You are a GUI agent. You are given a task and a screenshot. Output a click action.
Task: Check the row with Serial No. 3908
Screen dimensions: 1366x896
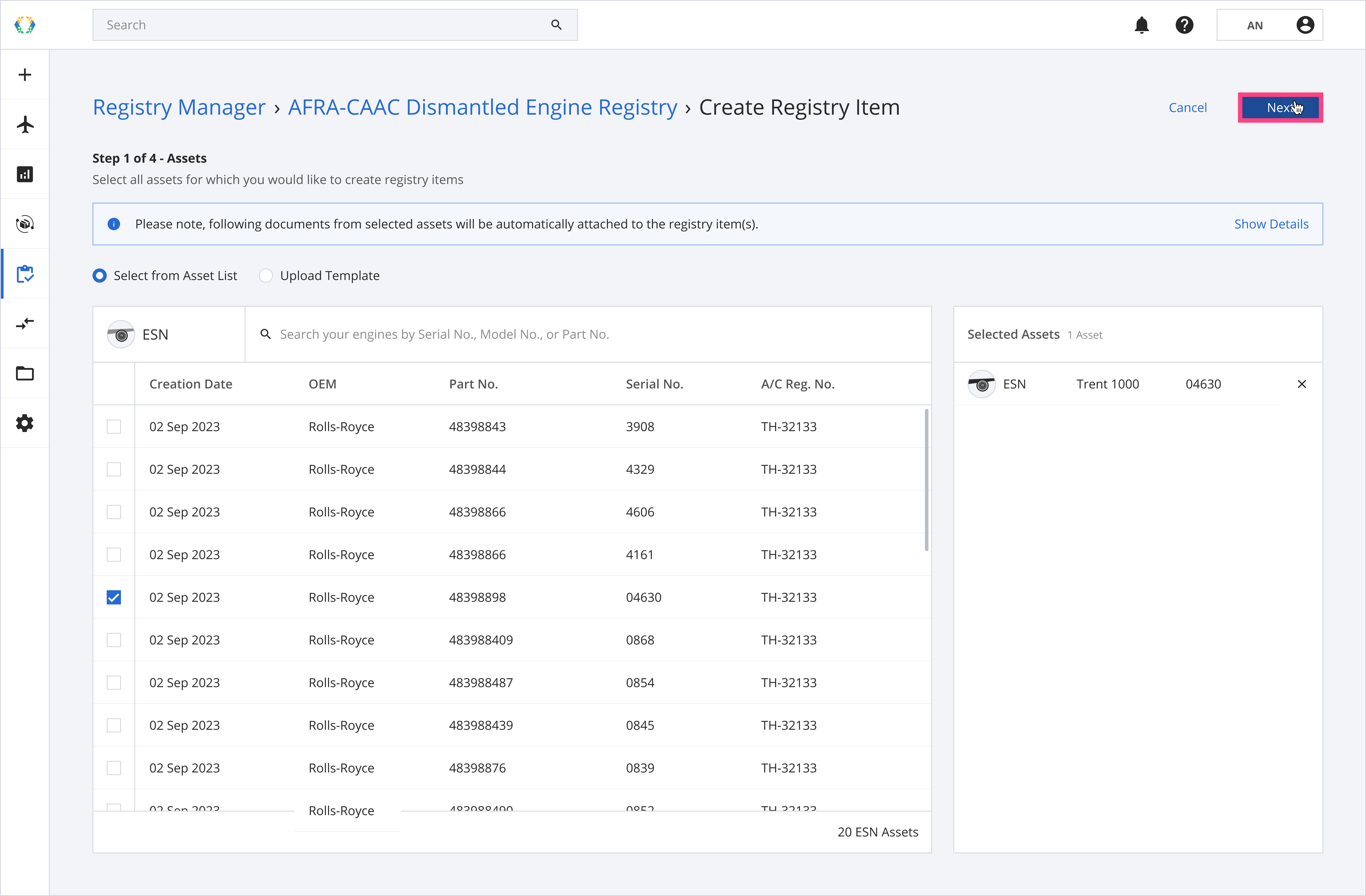click(x=114, y=427)
